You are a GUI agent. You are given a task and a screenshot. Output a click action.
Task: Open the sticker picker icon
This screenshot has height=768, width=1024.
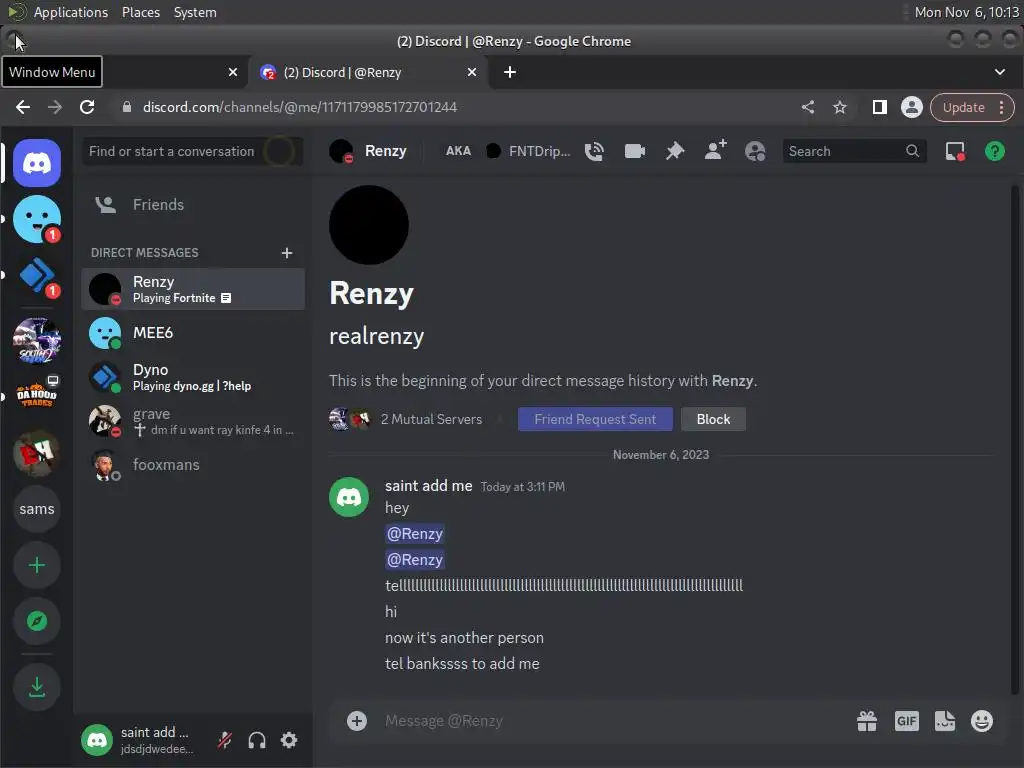coord(944,721)
